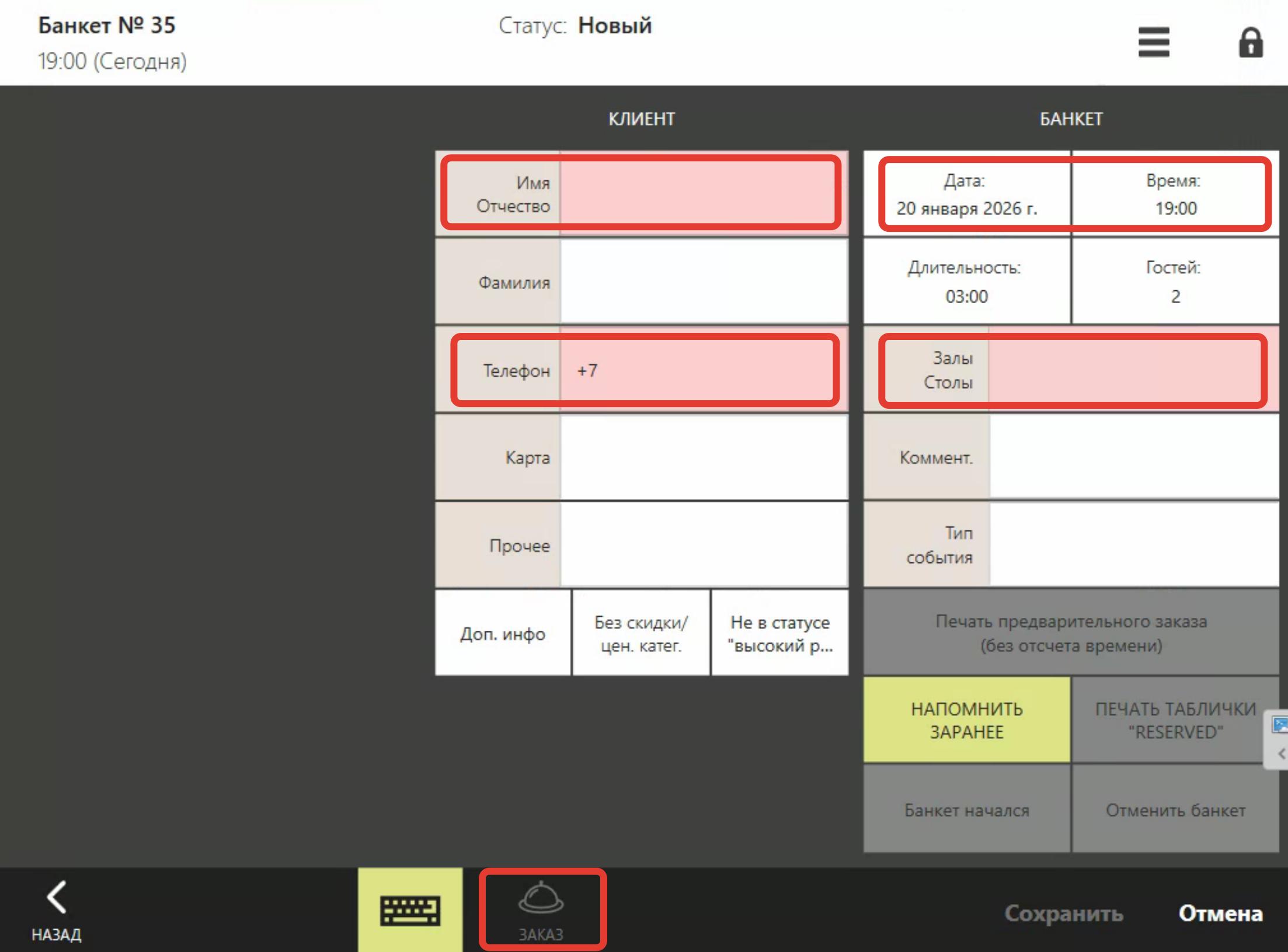
Task: Go back with the Назад arrow
Action: tap(56, 910)
